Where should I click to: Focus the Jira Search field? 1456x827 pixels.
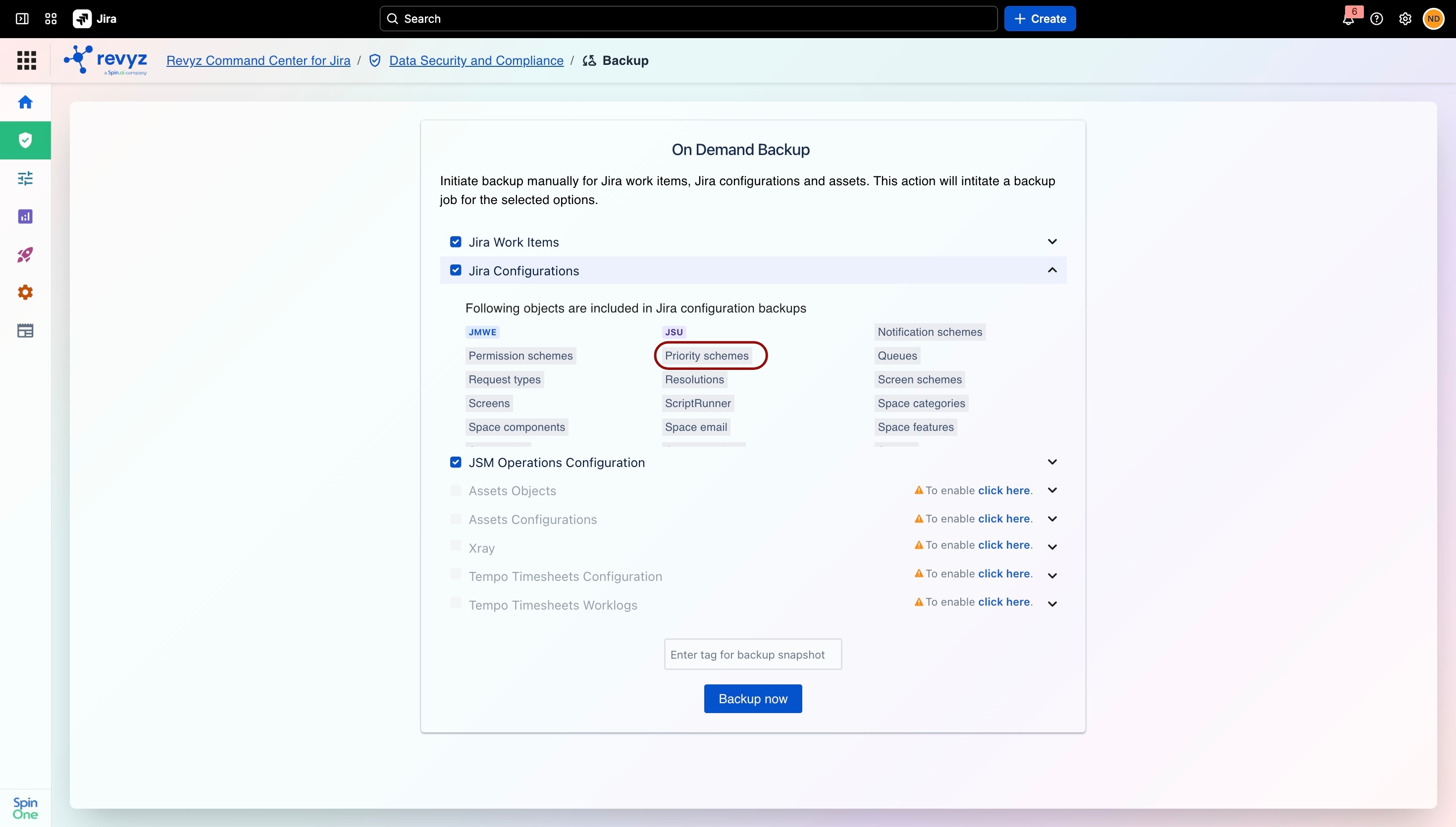tap(688, 19)
